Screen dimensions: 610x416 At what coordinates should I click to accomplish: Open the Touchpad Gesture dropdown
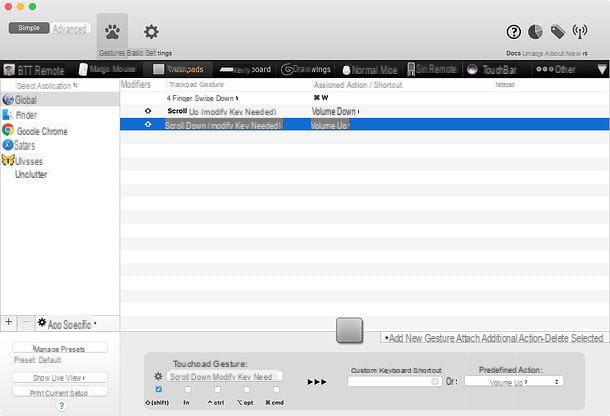pyautogui.click(x=224, y=376)
